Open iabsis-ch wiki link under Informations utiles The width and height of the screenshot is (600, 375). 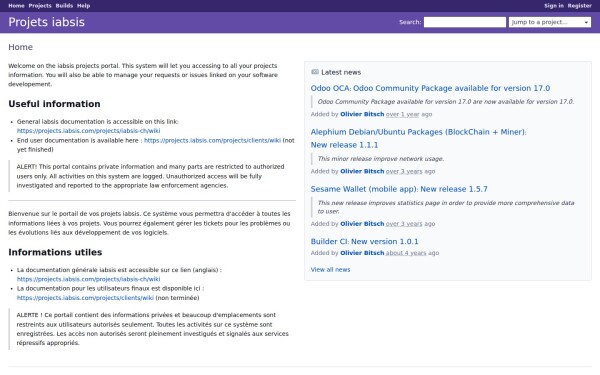pyautogui.click(x=88, y=279)
